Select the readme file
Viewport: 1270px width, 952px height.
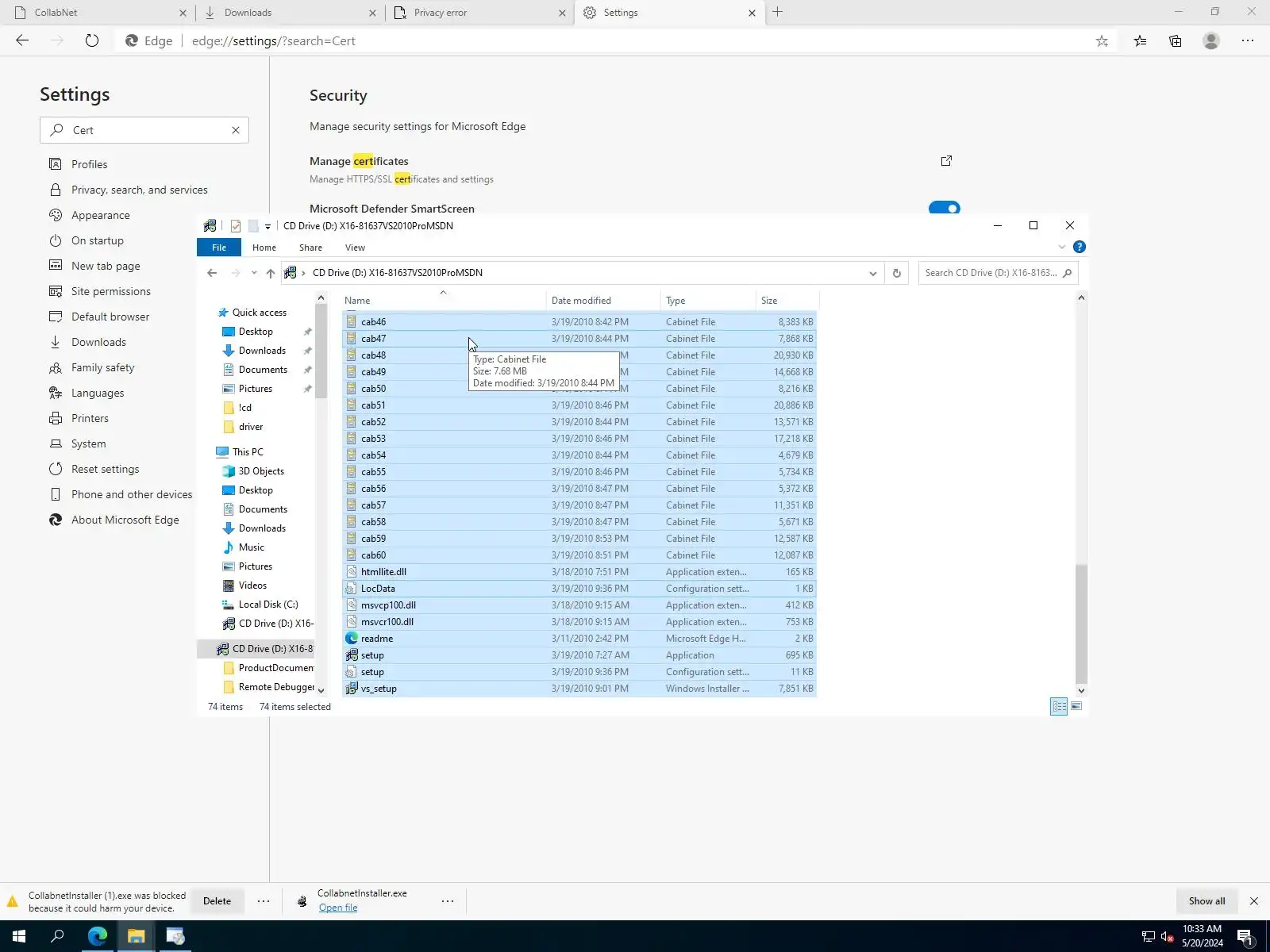[x=579, y=639]
